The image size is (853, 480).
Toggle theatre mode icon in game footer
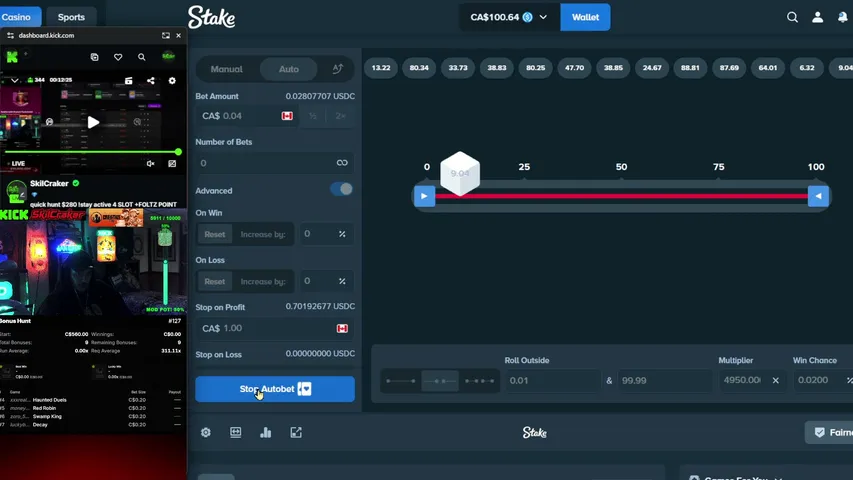236,432
